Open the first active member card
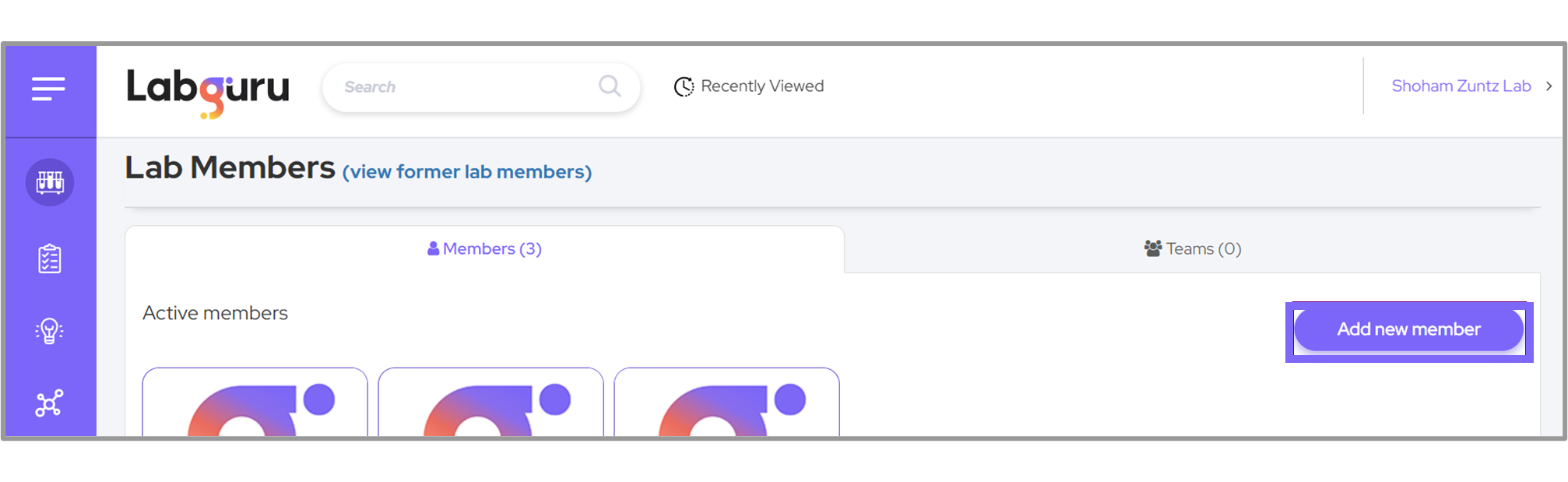The height and width of the screenshot is (482, 1568). click(255, 403)
